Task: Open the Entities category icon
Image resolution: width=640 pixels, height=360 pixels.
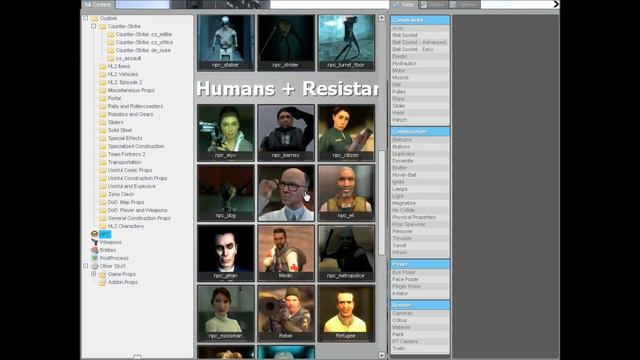Action: pos(95,250)
